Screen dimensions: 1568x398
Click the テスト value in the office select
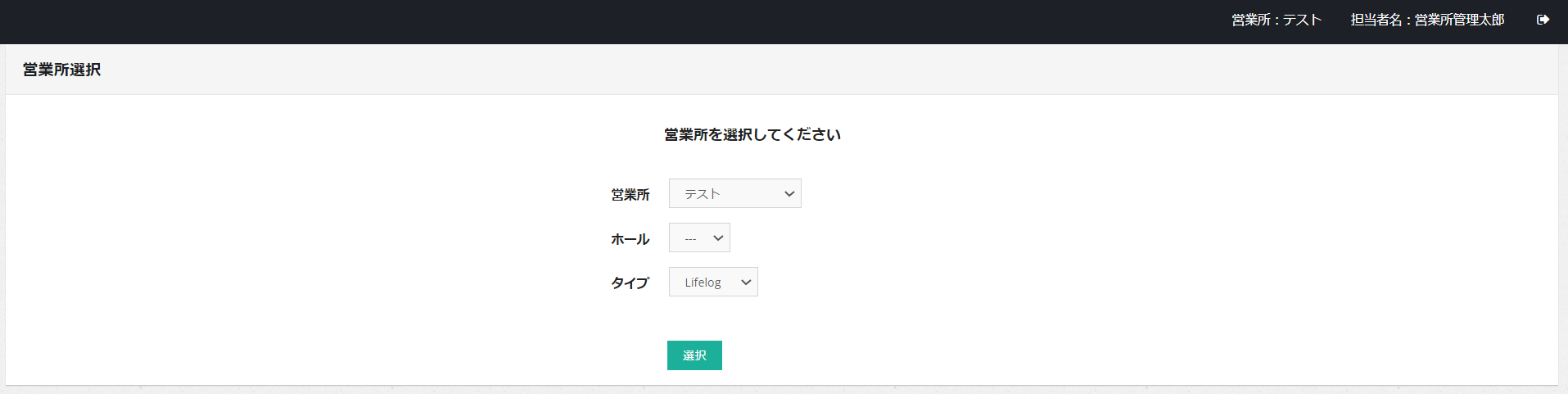click(x=703, y=194)
